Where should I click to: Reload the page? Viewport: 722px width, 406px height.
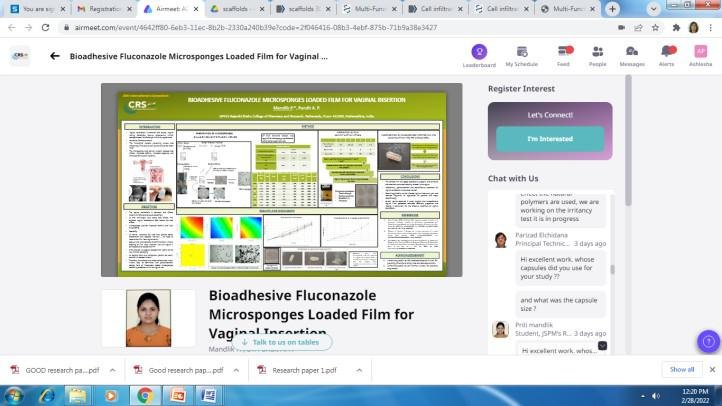[x=45, y=28]
